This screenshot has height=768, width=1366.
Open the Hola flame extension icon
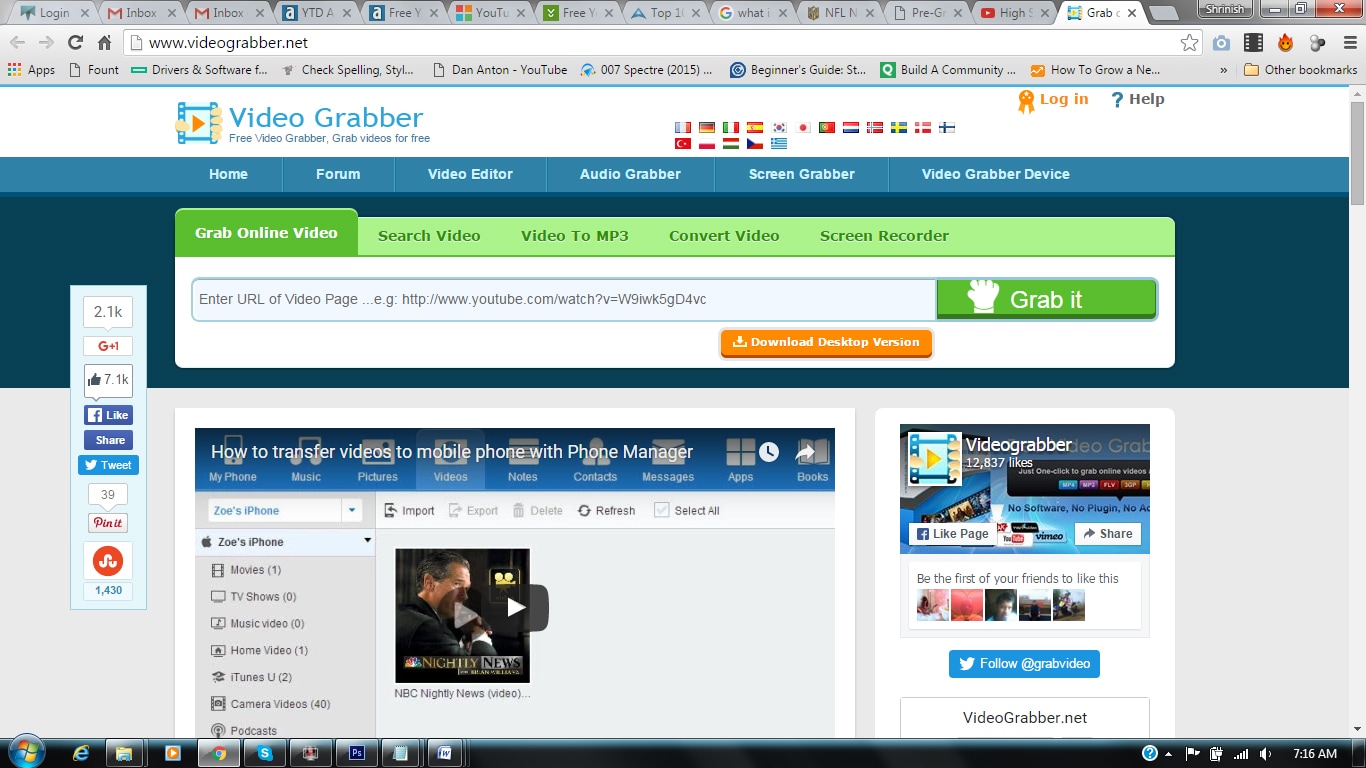pyautogui.click(x=1285, y=43)
